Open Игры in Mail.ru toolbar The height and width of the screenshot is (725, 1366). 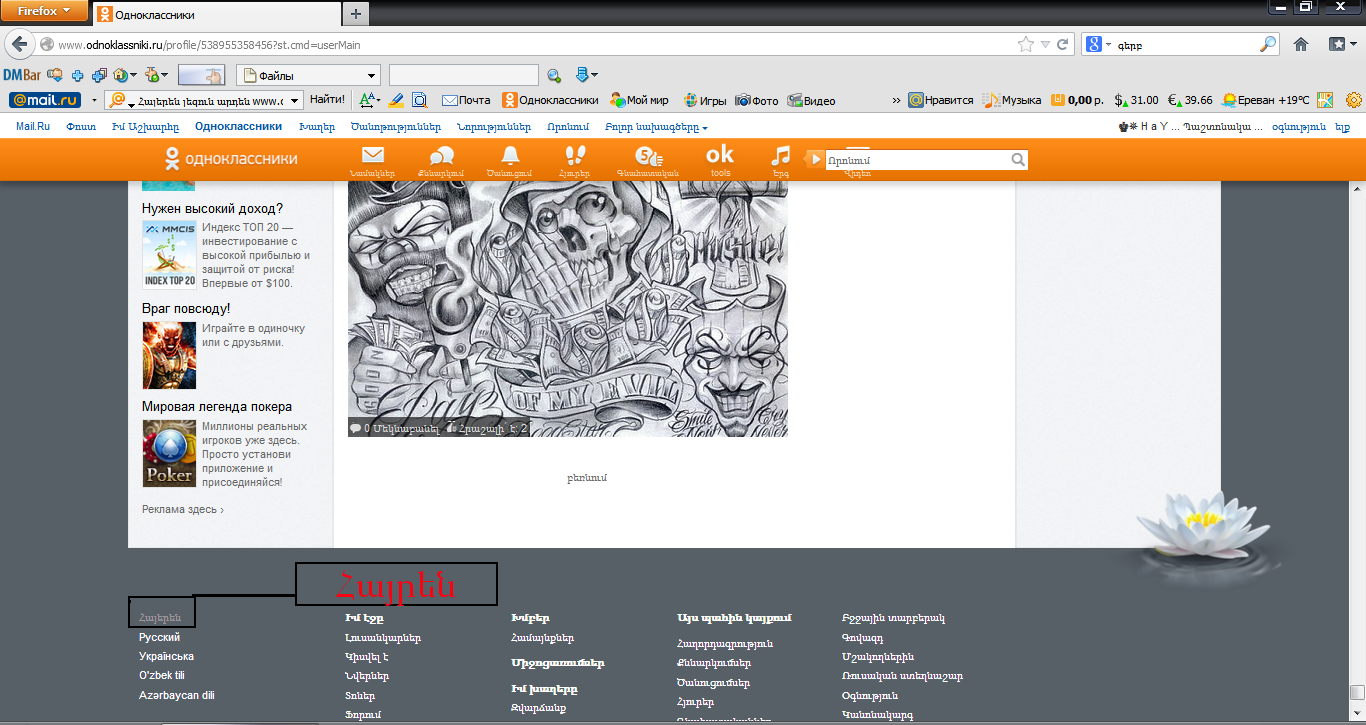[705, 100]
